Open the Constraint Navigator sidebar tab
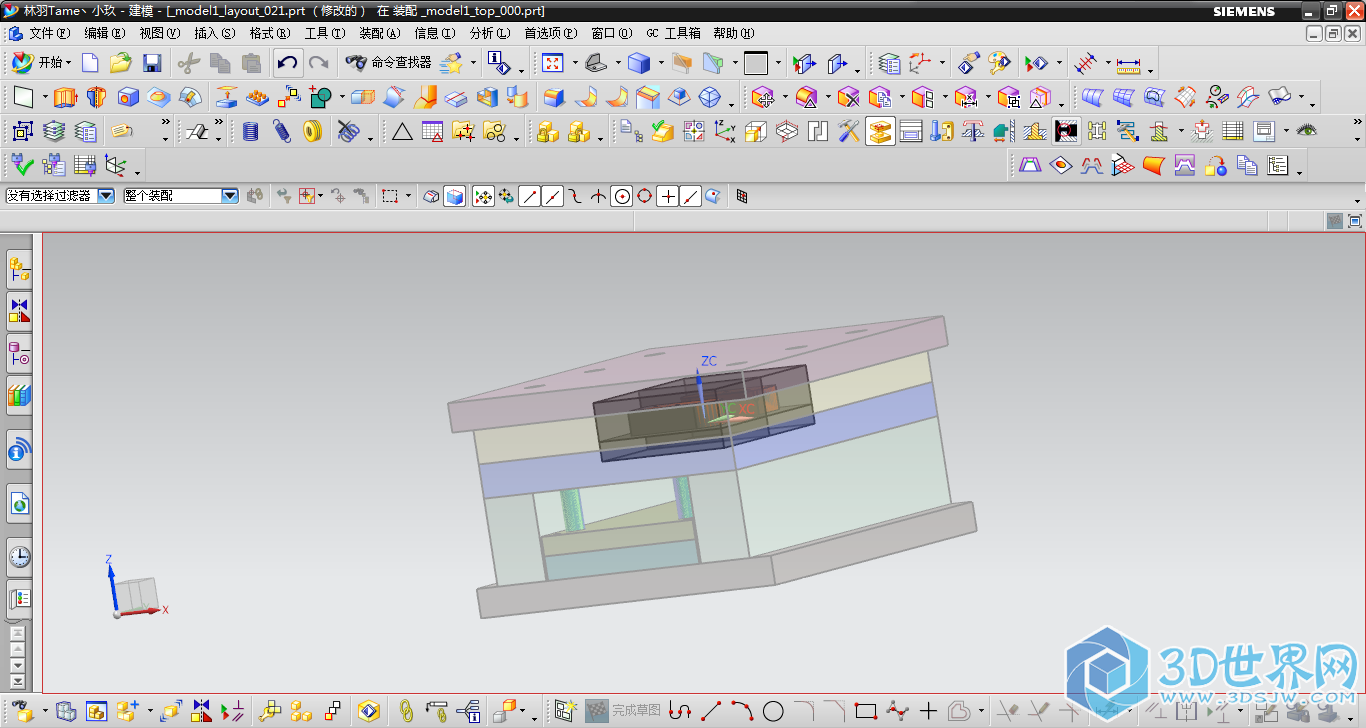Screen dimensions: 1366x728 click(x=20, y=312)
